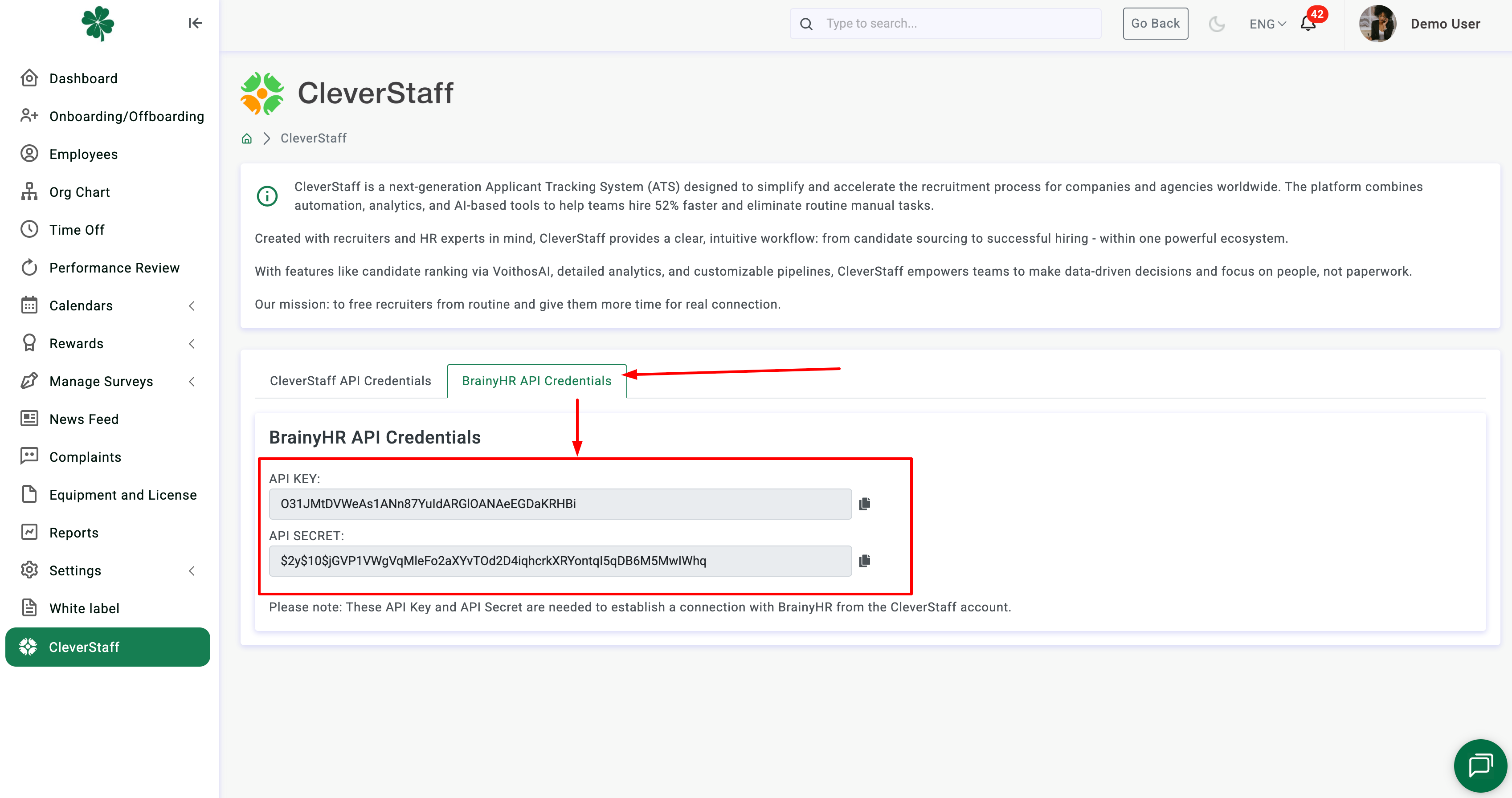Image resolution: width=1512 pixels, height=798 pixels.
Task: Open Demo User profile avatar
Action: pyautogui.click(x=1377, y=24)
